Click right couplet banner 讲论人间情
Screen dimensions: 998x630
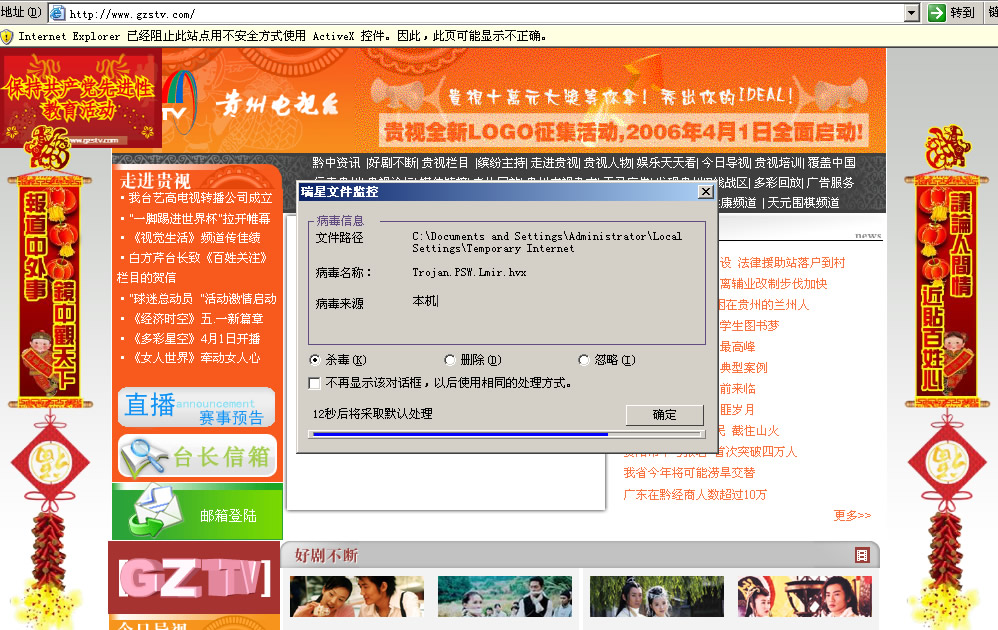(x=946, y=290)
